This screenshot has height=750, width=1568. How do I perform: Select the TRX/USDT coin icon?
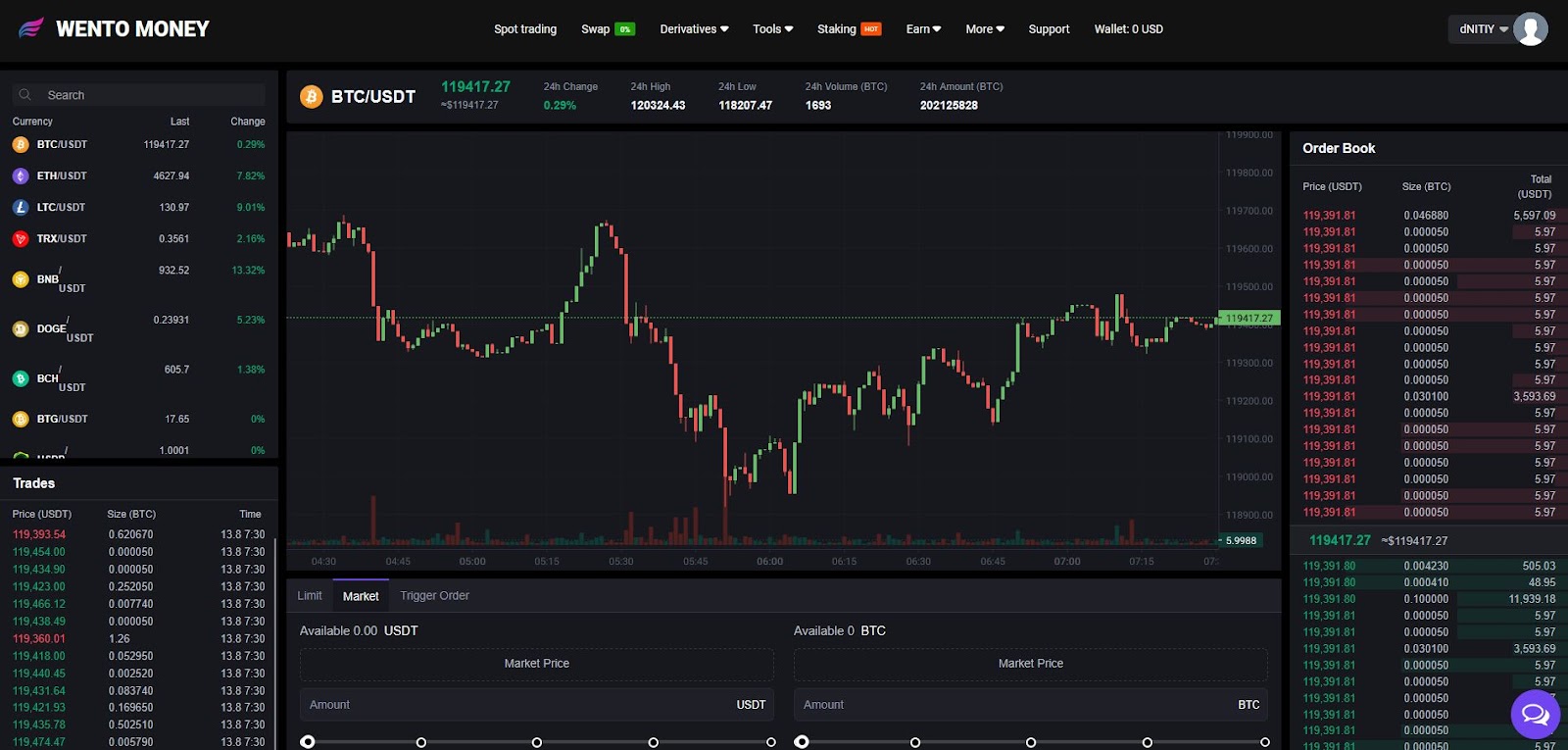[x=21, y=238]
